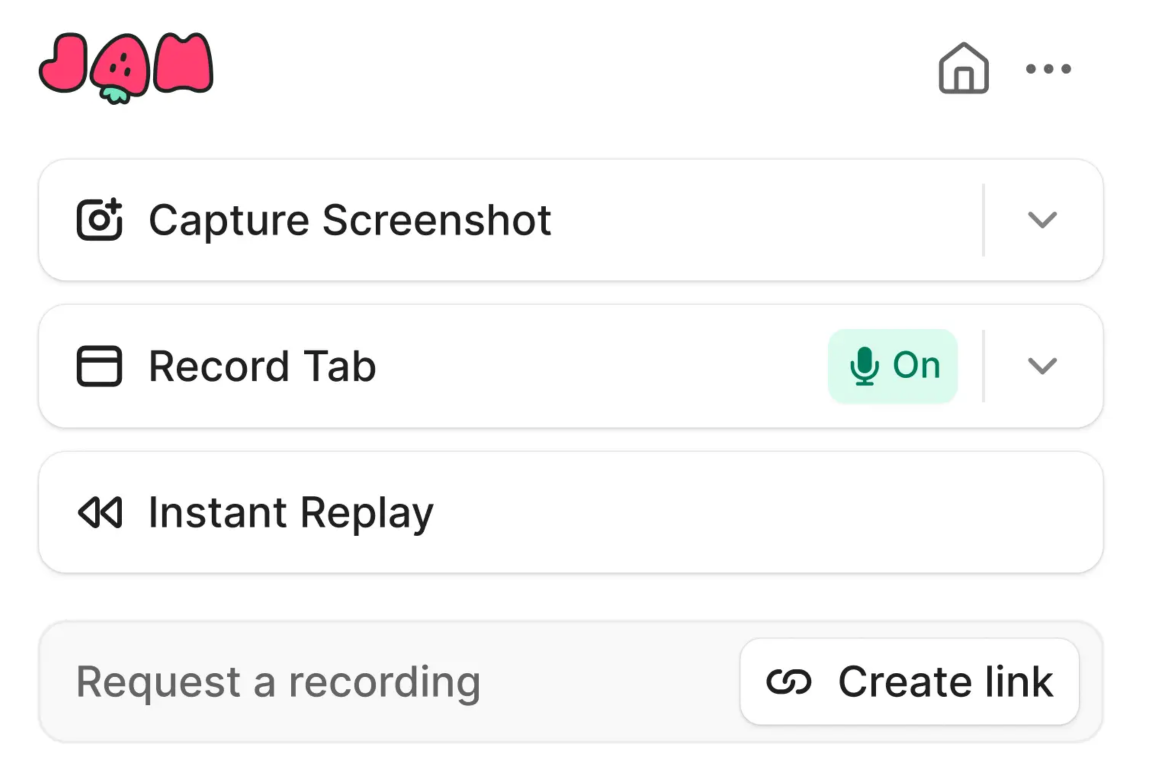1152x777 pixels.
Task: Click the rewind icon beside Instant Replay
Action: (99, 513)
